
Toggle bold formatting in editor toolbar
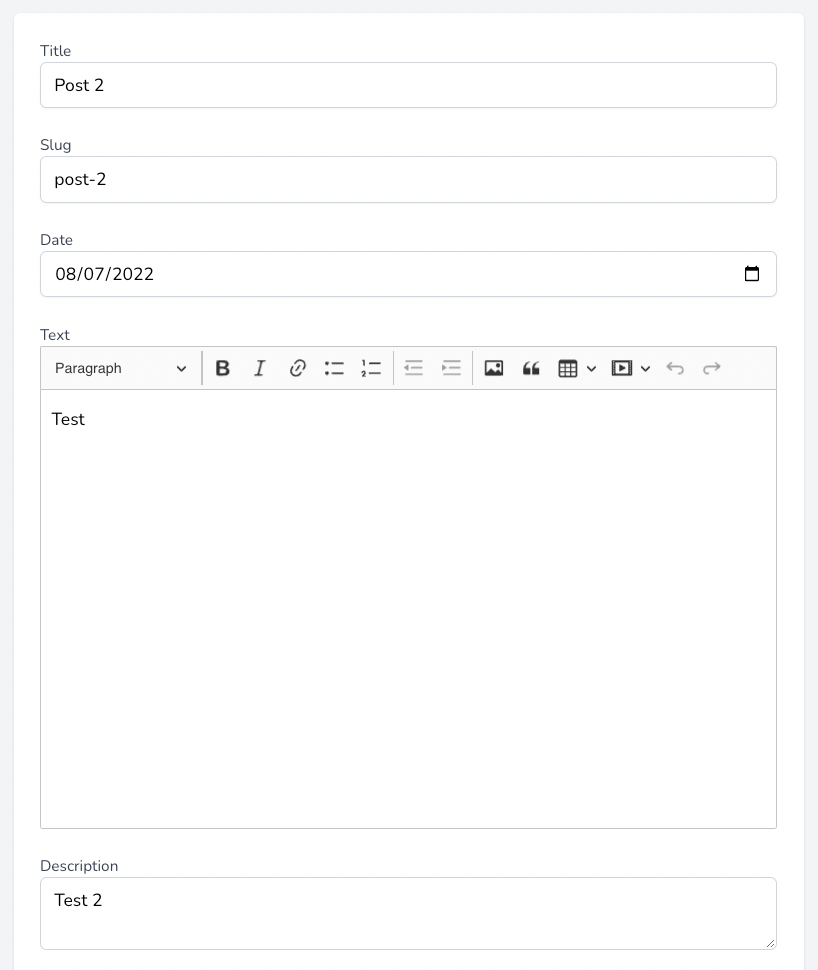[223, 369]
